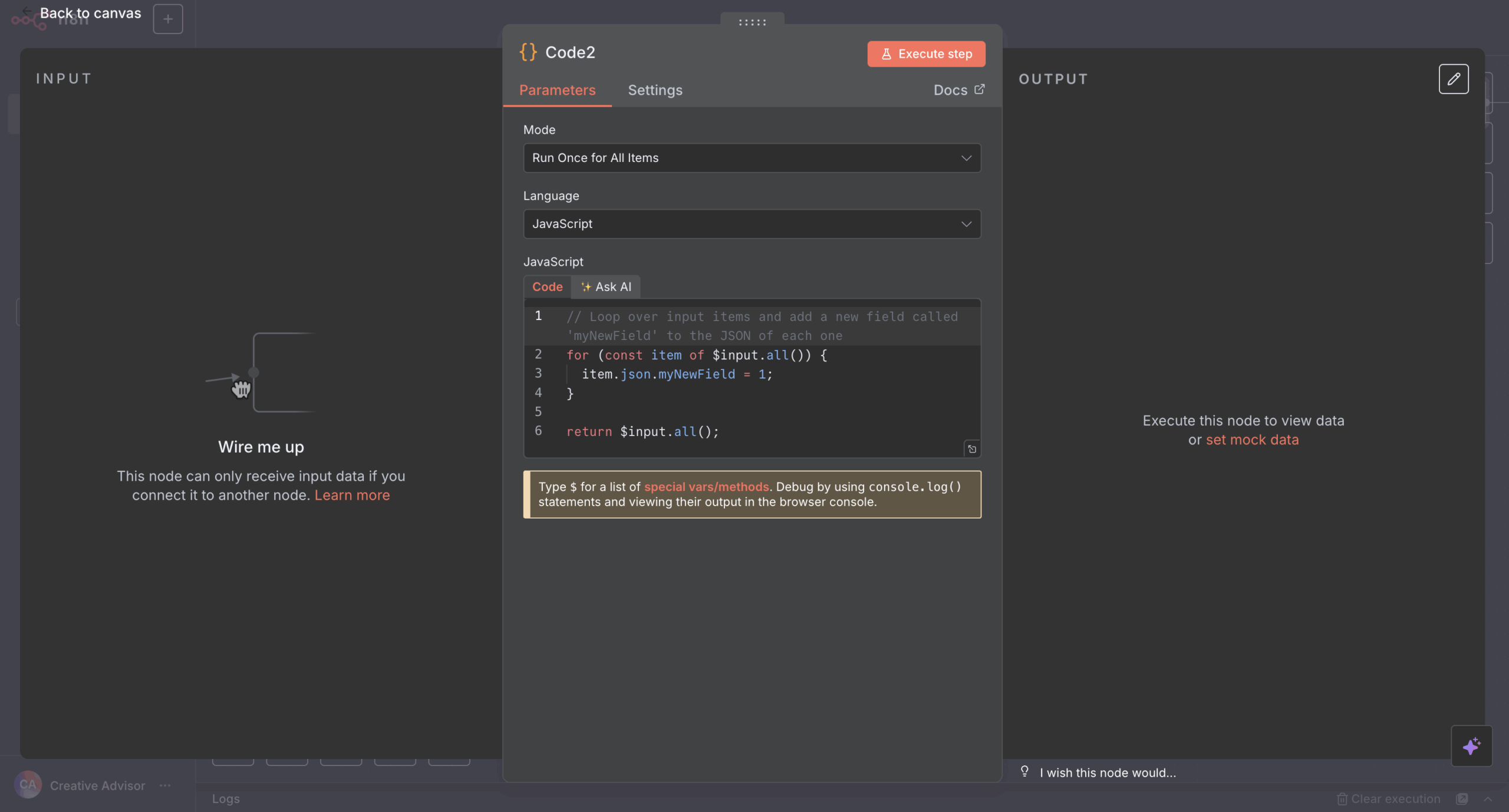Image resolution: width=1509 pixels, height=812 pixels.
Task: Open the Language dropdown set to JavaScript
Action: tap(752, 224)
